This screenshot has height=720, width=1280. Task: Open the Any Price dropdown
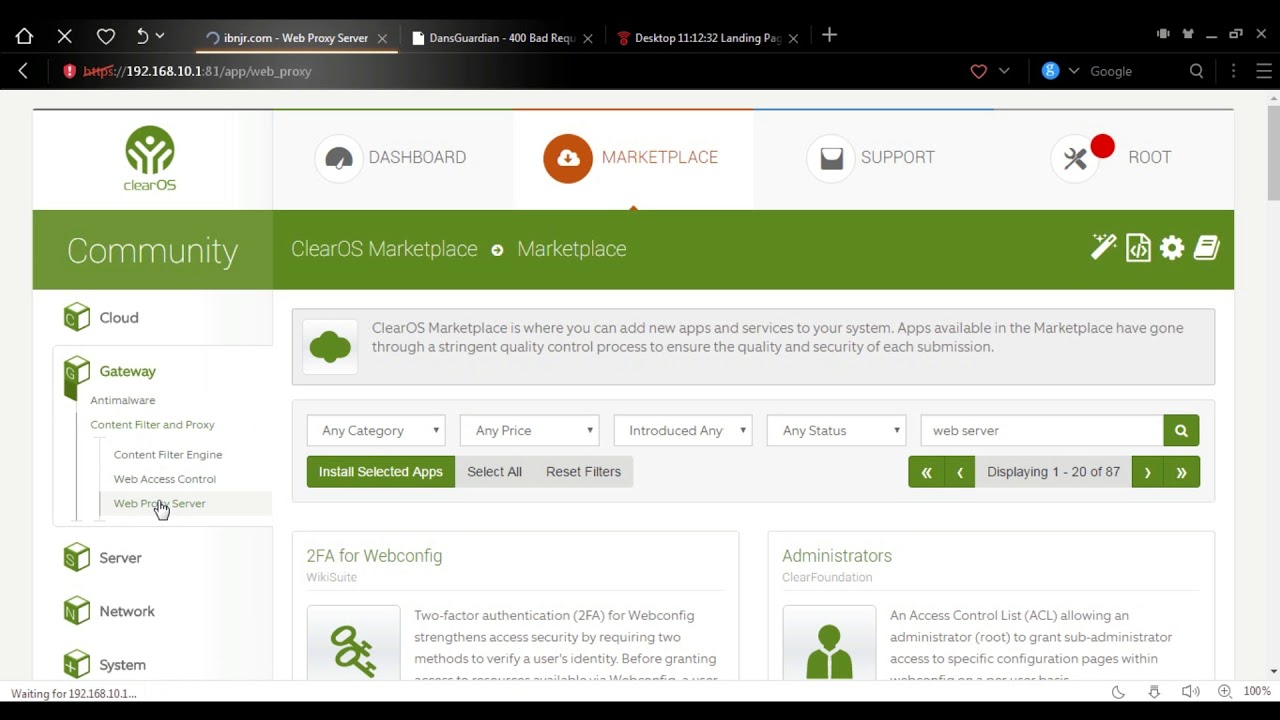click(x=529, y=431)
